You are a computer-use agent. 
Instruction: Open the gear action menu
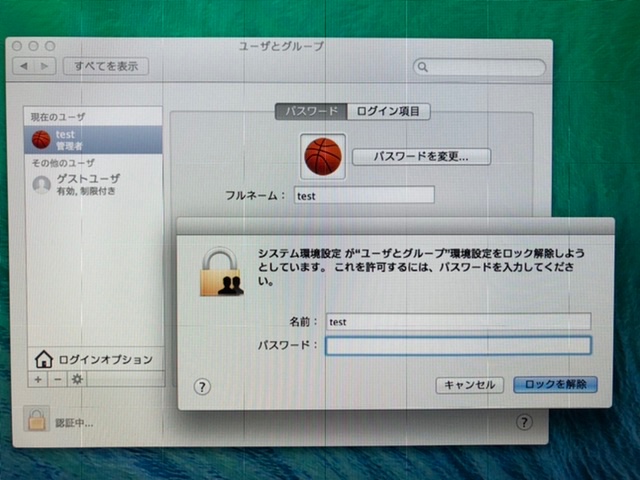pos(77,379)
